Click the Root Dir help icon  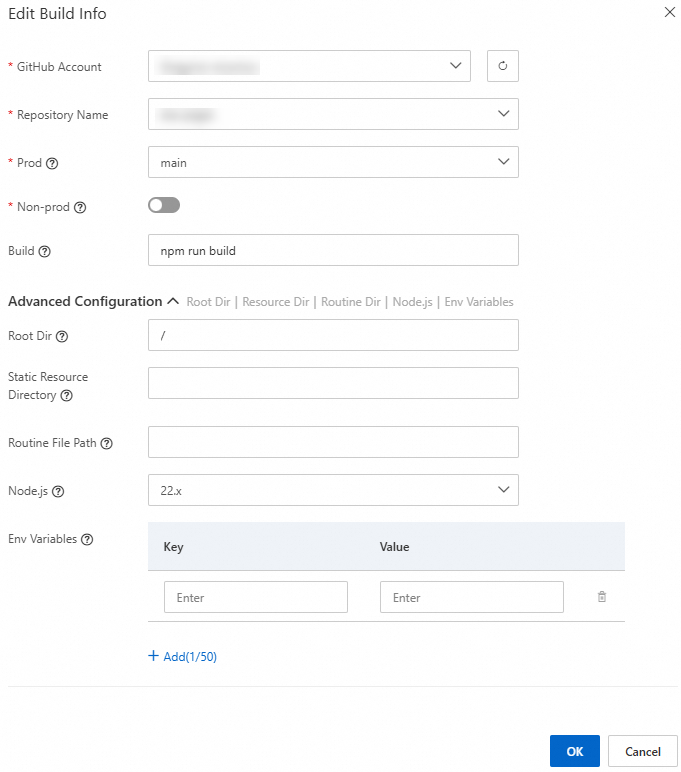click(62, 336)
